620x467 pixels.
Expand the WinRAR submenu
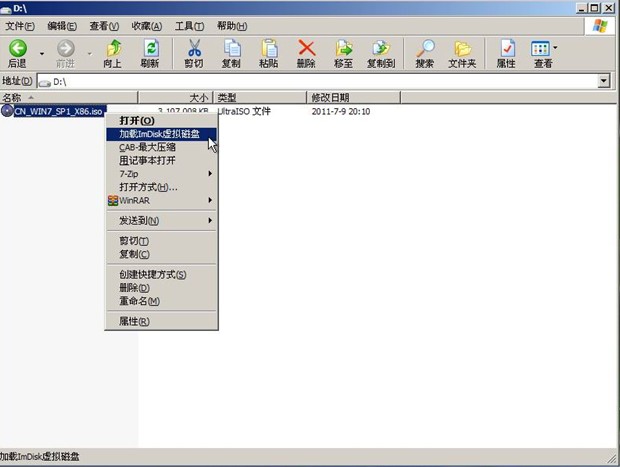click(210, 200)
